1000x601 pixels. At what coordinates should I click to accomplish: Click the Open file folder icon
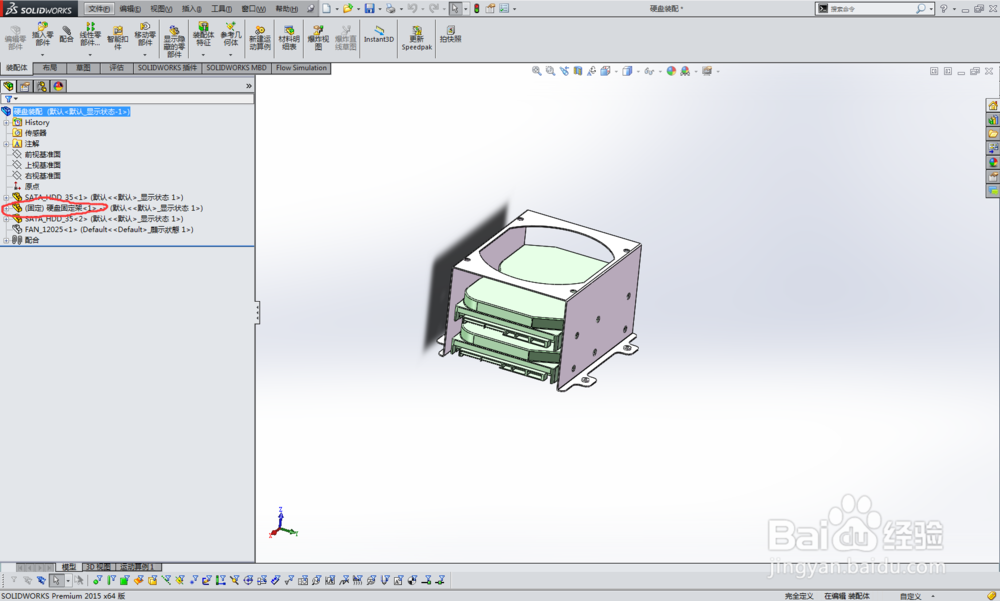(x=348, y=8)
